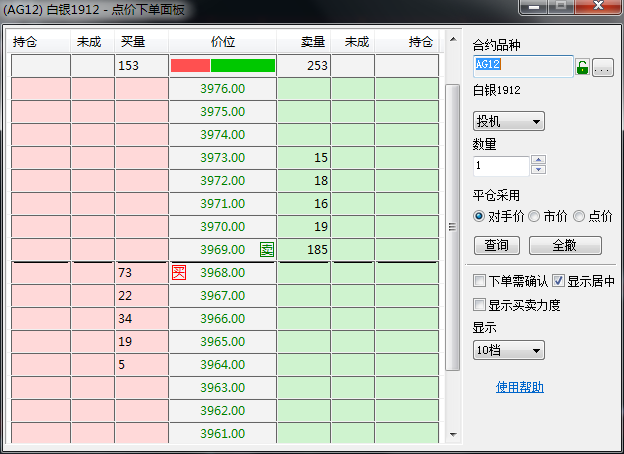Click price 3972.00 in the ladder
624x454 pixels.
point(222,181)
